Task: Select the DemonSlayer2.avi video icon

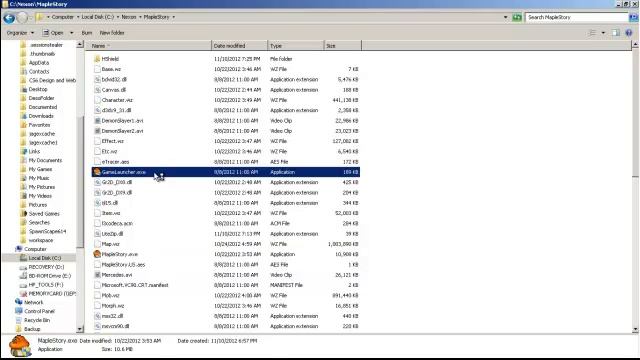Action: point(97,131)
